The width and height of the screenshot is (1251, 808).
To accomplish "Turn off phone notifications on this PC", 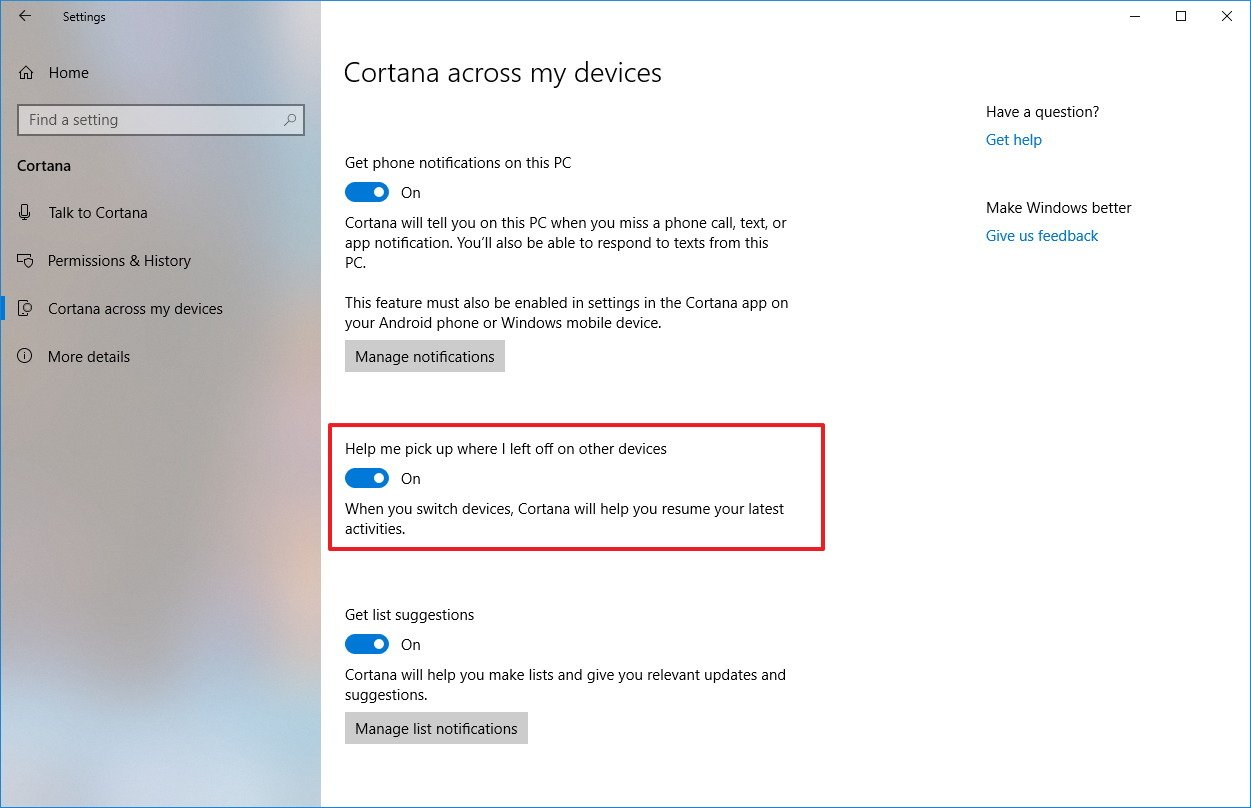I will click(x=367, y=192).
